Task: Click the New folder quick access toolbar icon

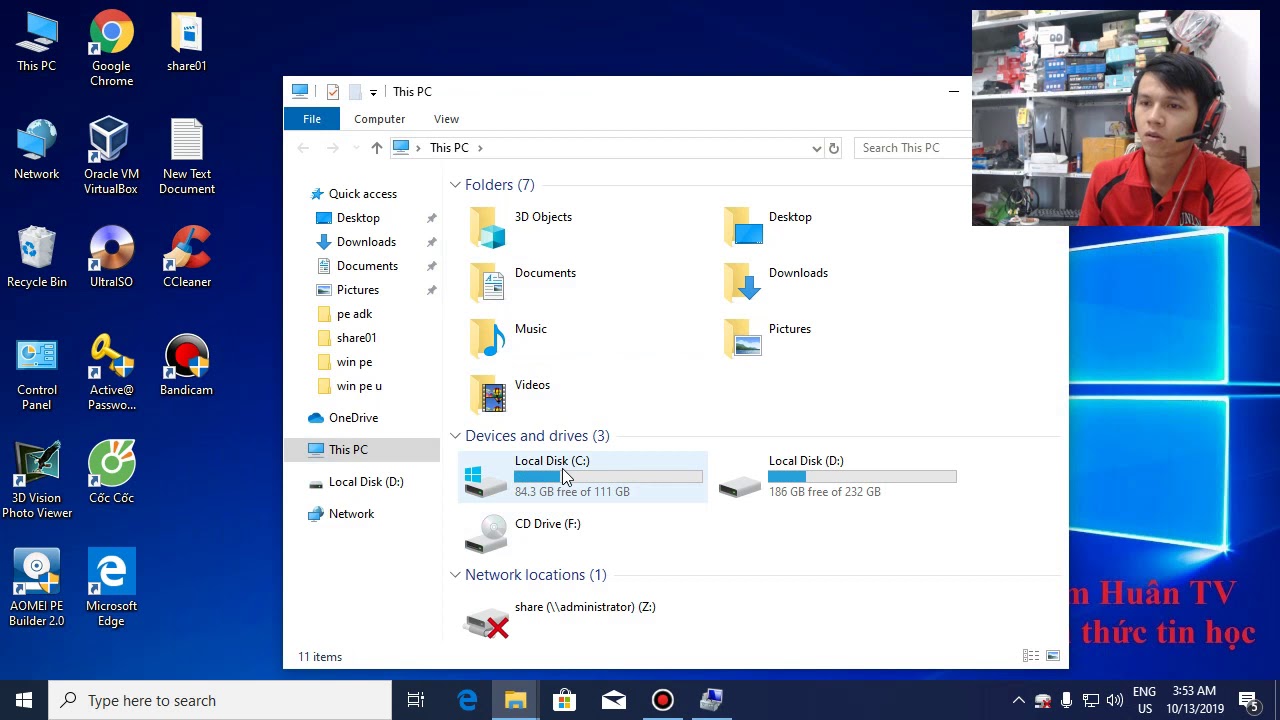Action: coord(355,92)
